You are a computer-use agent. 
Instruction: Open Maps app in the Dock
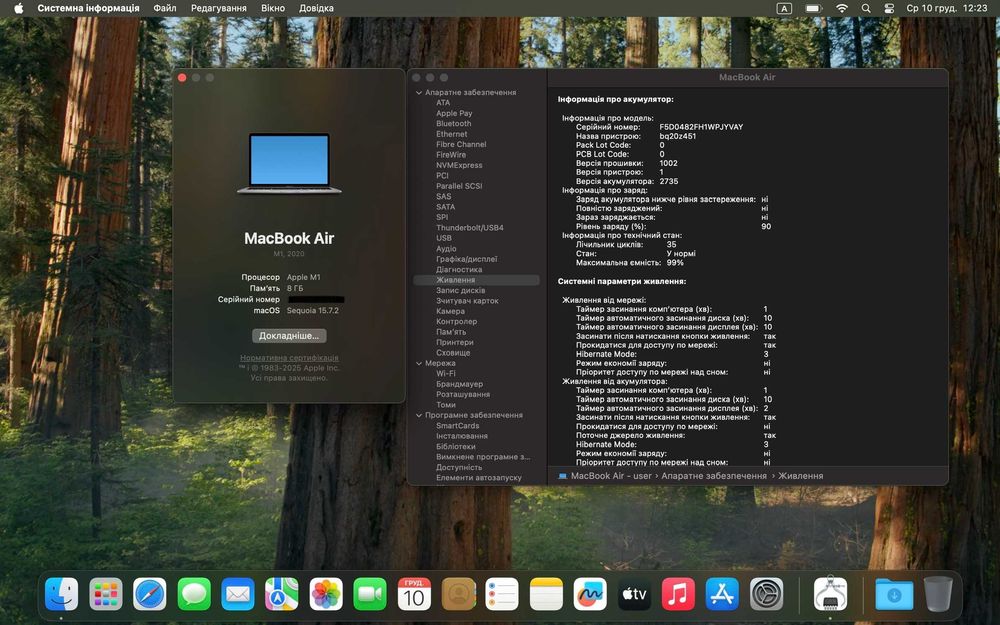pyautogui.click(x=282, y=594)
